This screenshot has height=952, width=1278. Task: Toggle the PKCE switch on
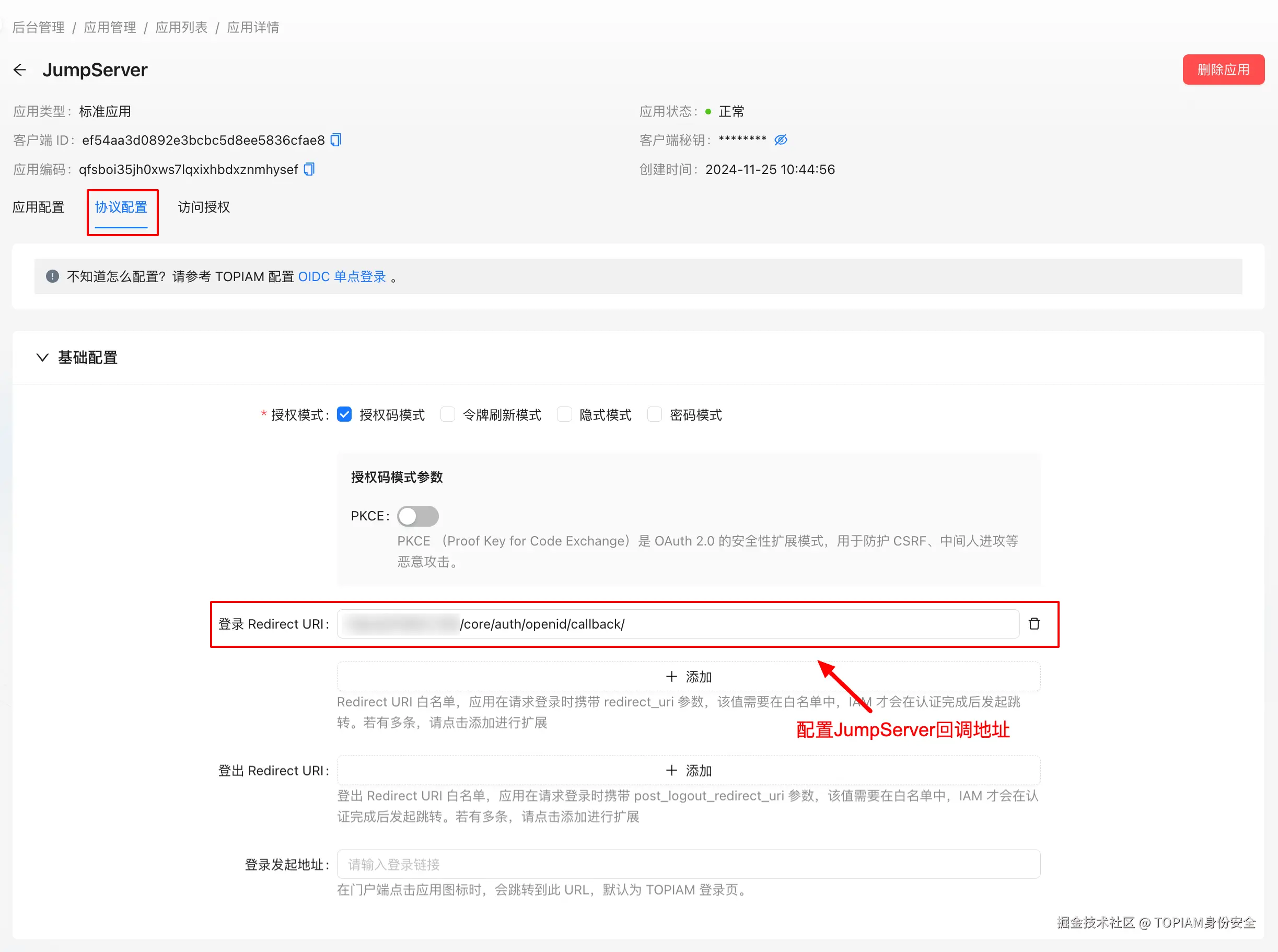click(418, 516)
